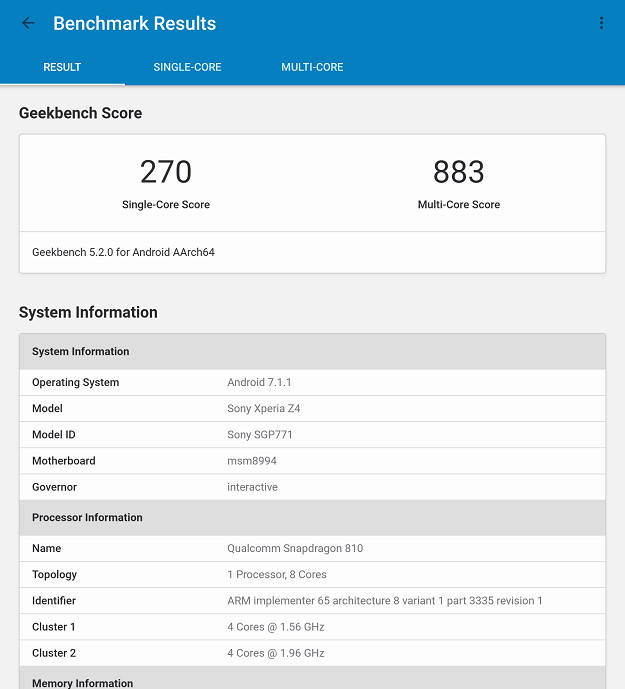
Task: Switch to the RESULT tab
Action: 62,67
